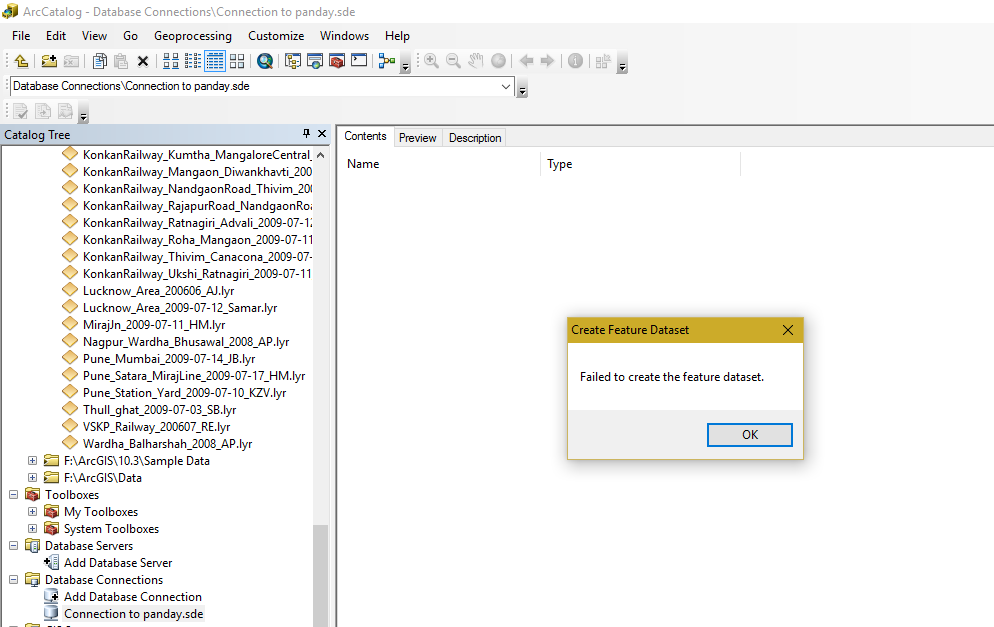Open the Help menu
Screen dimensions: 994x627
397,36
